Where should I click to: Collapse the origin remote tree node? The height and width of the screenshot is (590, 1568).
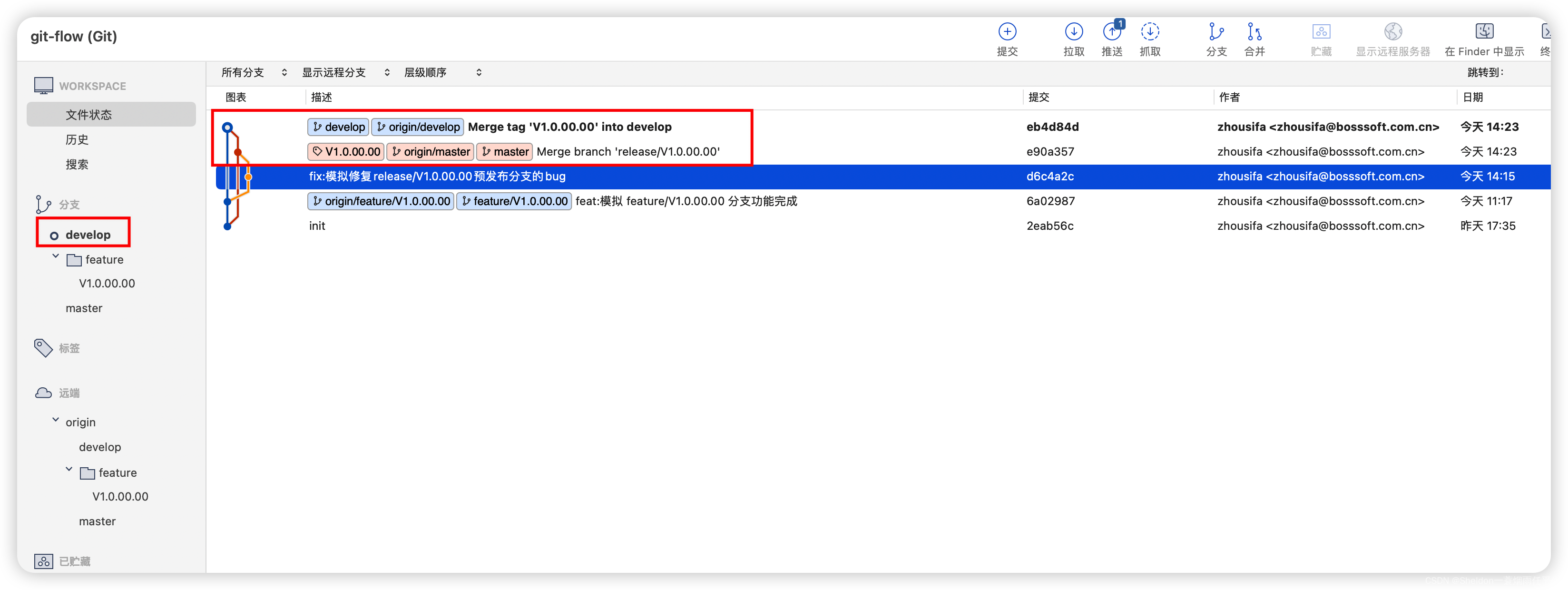55,420
